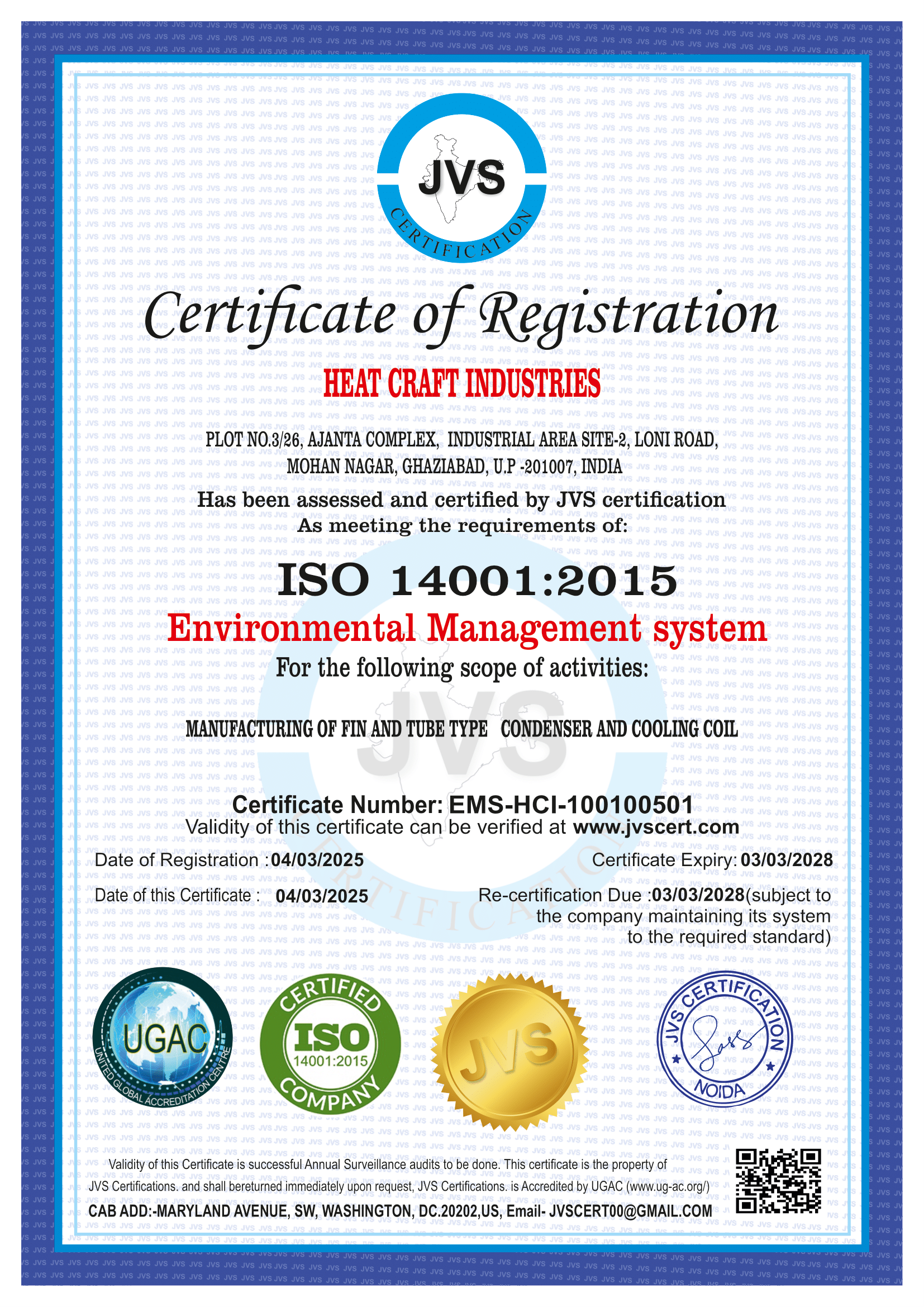Click the ISO 14001:2015 standard heading
Image resolution: width=924 pixels, height=1307 pixels.
click(477, 581)
